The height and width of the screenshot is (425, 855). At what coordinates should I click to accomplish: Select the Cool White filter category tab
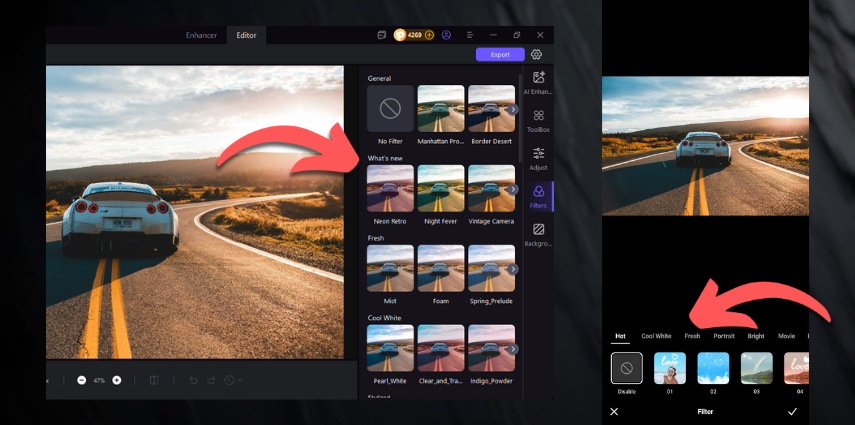coord(656,336)
